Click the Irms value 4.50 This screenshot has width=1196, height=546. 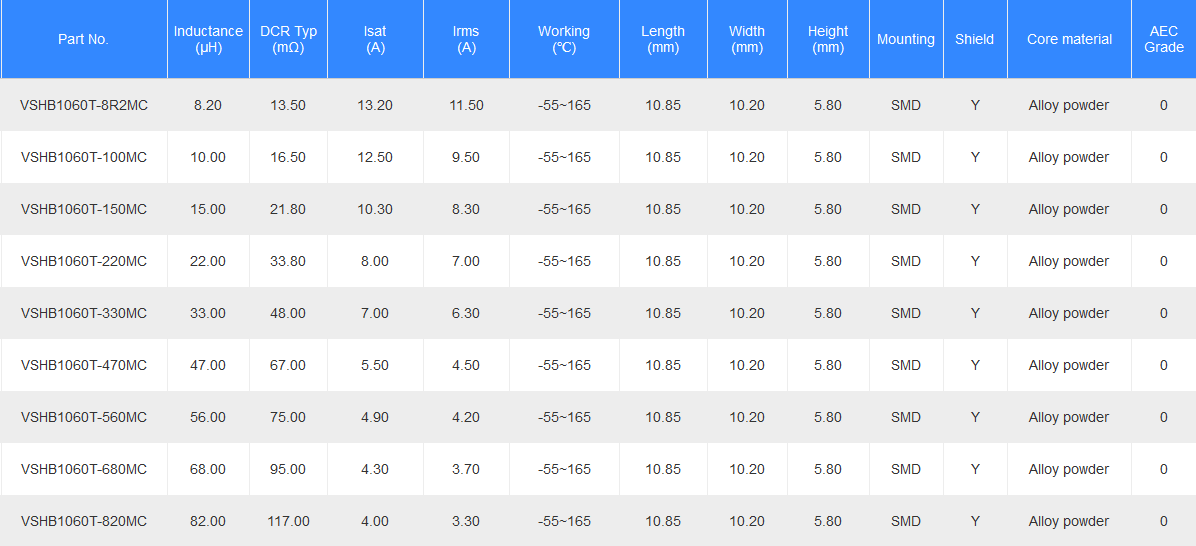coord(466,365)
